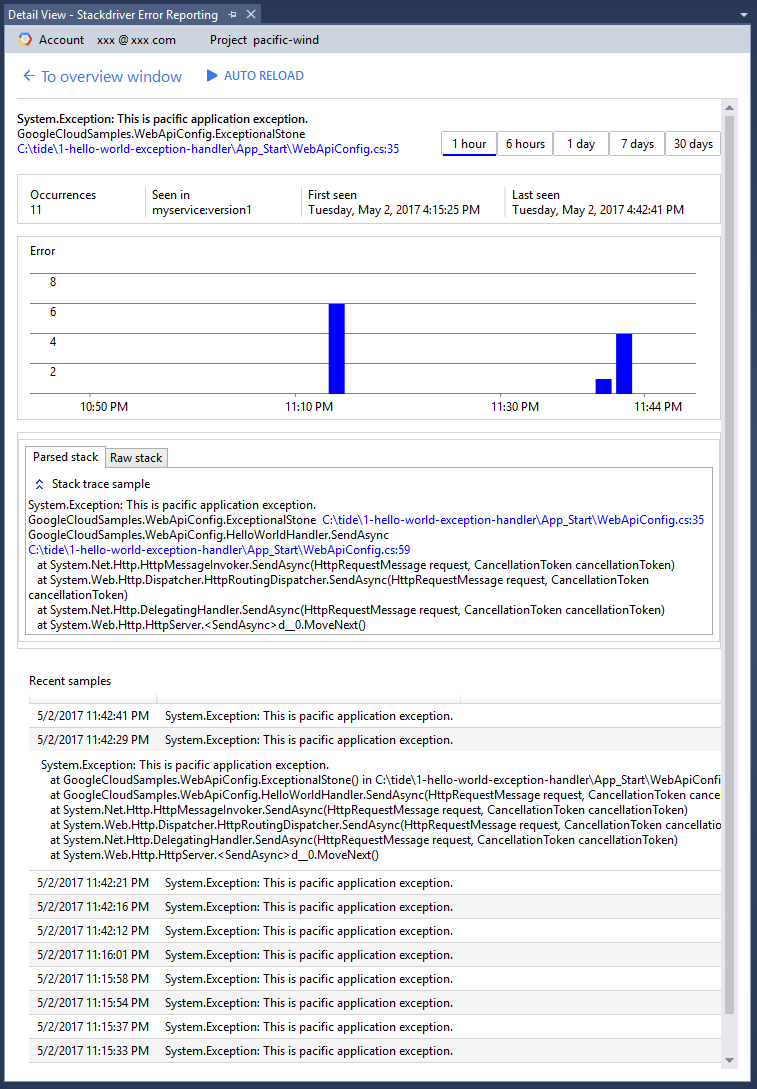
Task: Open the WebApiConfig.cs:59 stack trace link
Action: pyautogui.click(x=218, y=550)
